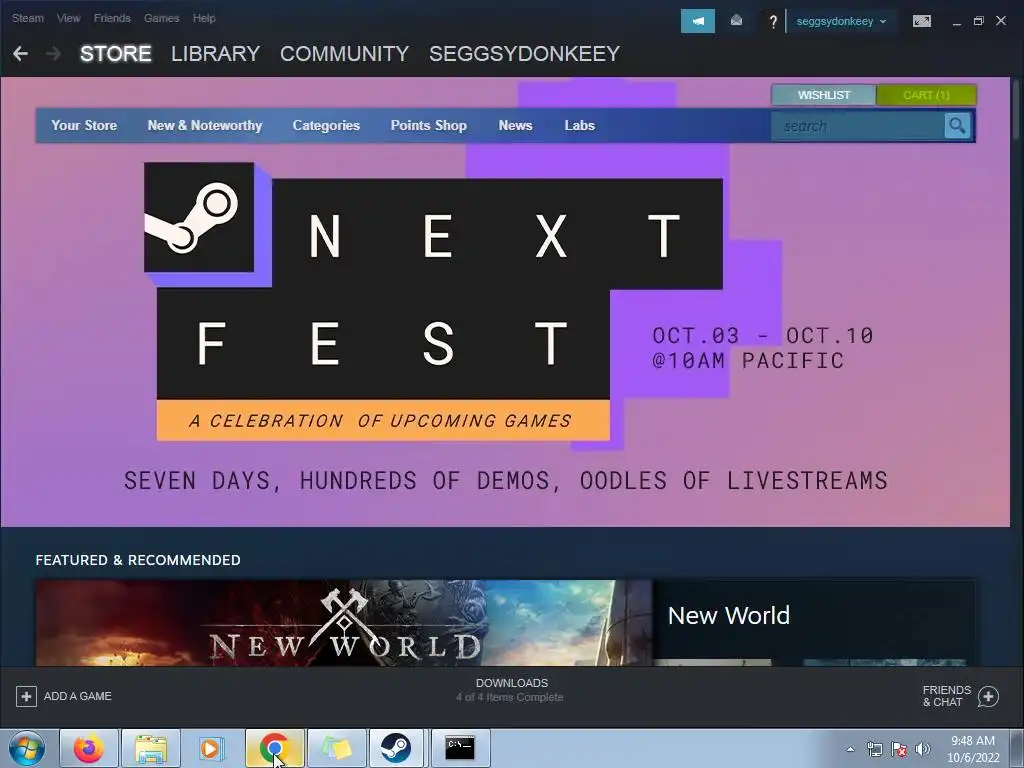Screen dimensions: 1024x768
Task: Open the announcements megaphone icon
Action: 697,21
